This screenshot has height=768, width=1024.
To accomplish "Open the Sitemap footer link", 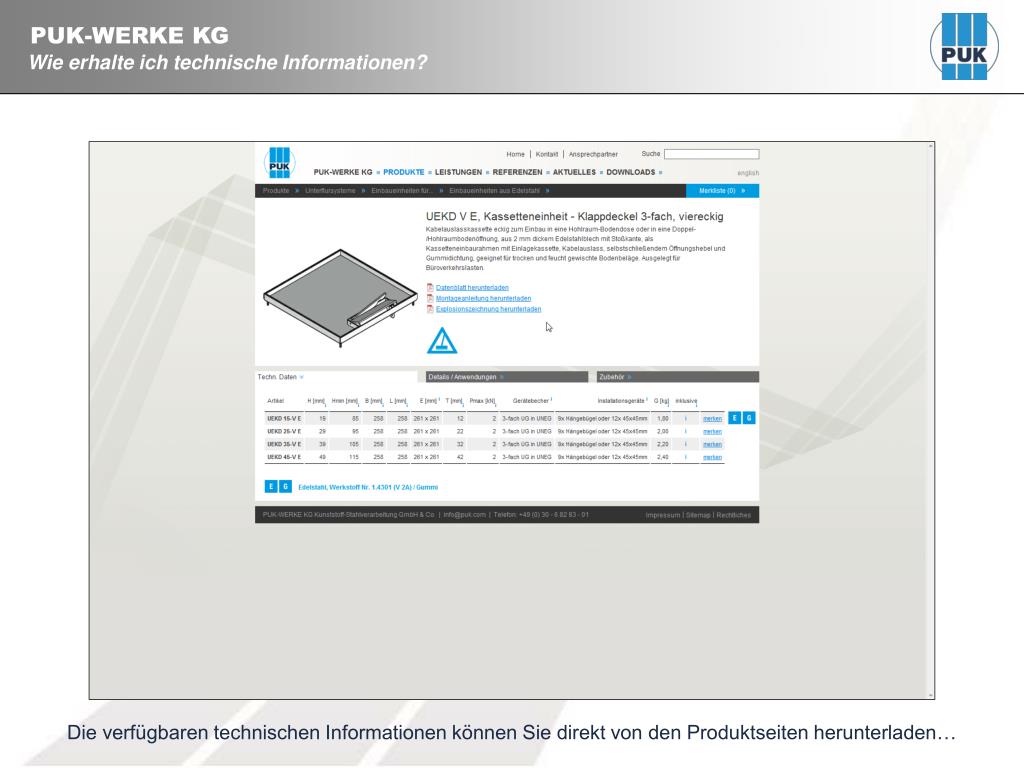I will [698, 515].
